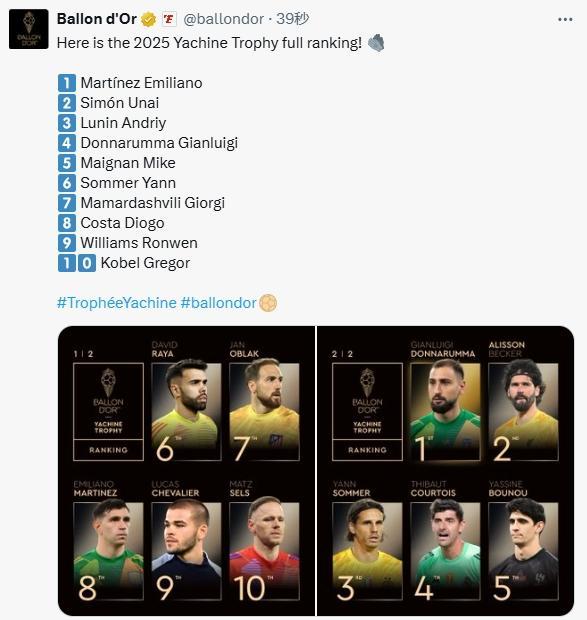Viewport: 587px width, 620px height.
Task: Click Yassine Bounou's 5th place photo
Action: tap(523, 551)
